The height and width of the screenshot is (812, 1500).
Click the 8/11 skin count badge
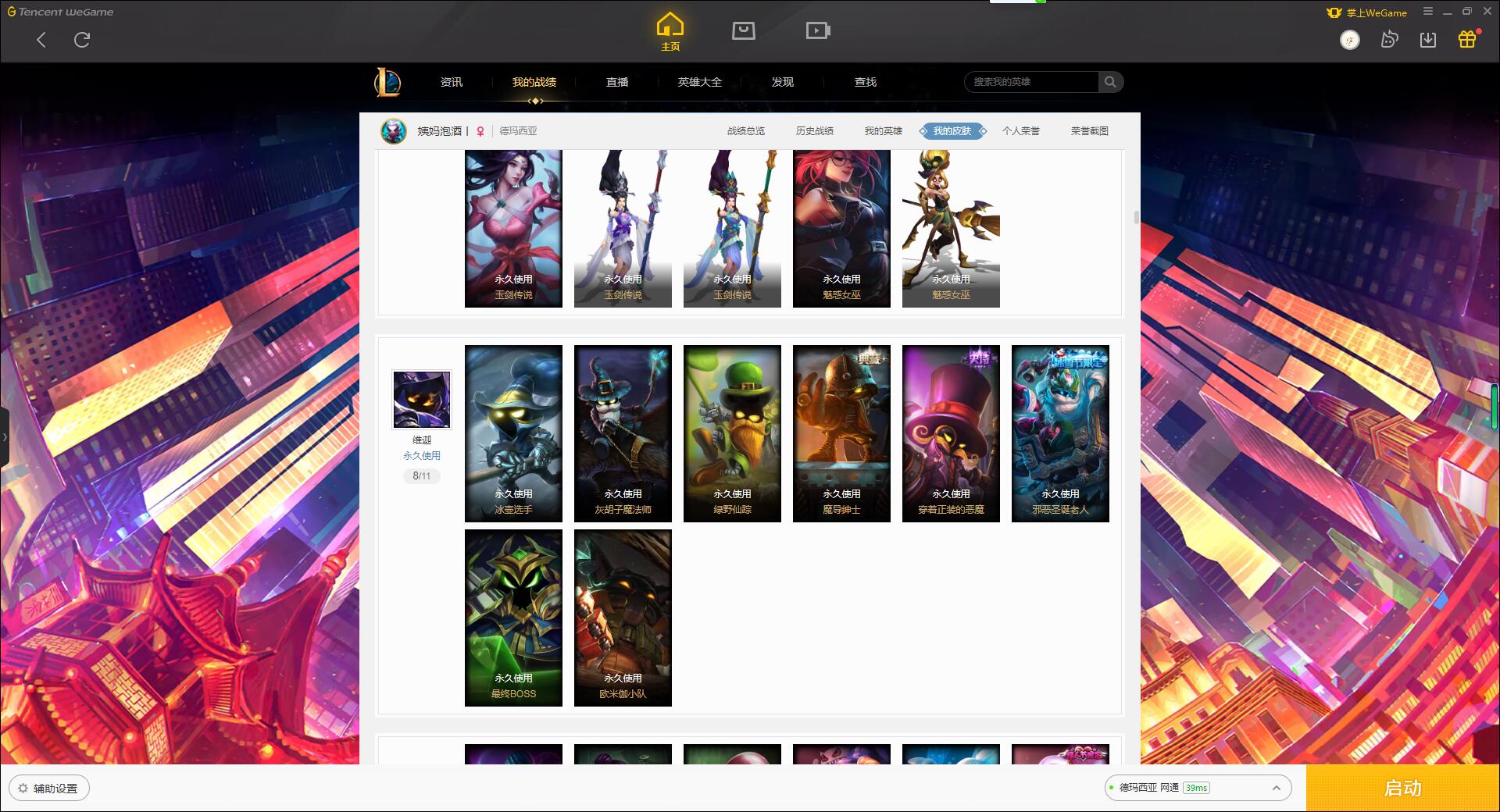pos(422,475)
